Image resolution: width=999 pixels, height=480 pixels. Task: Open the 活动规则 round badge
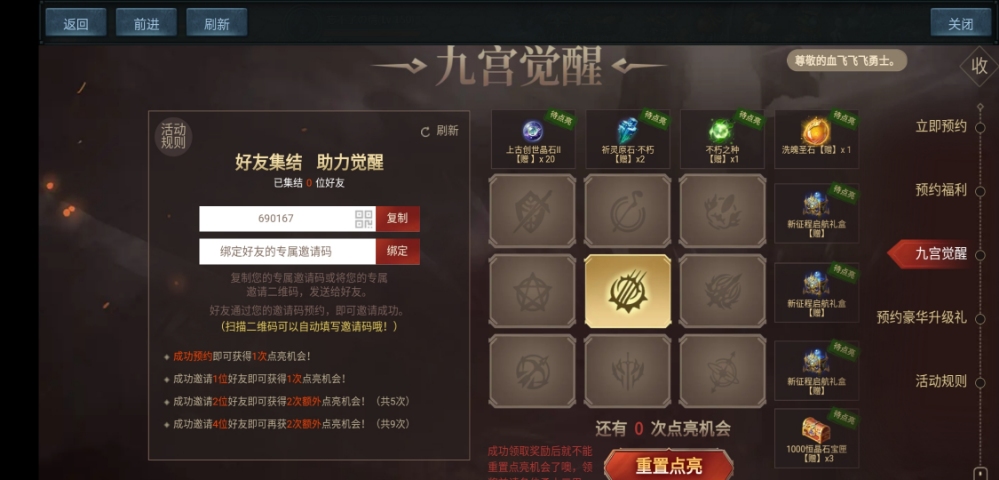click(173, 136)
